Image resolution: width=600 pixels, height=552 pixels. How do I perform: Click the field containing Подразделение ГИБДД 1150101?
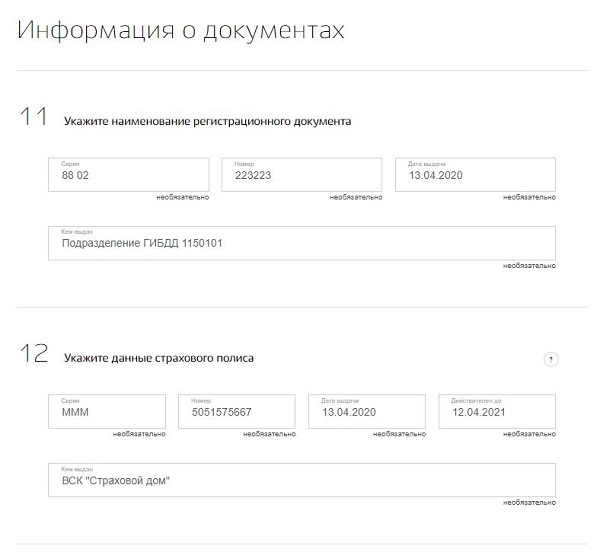(x=302, y=243)
